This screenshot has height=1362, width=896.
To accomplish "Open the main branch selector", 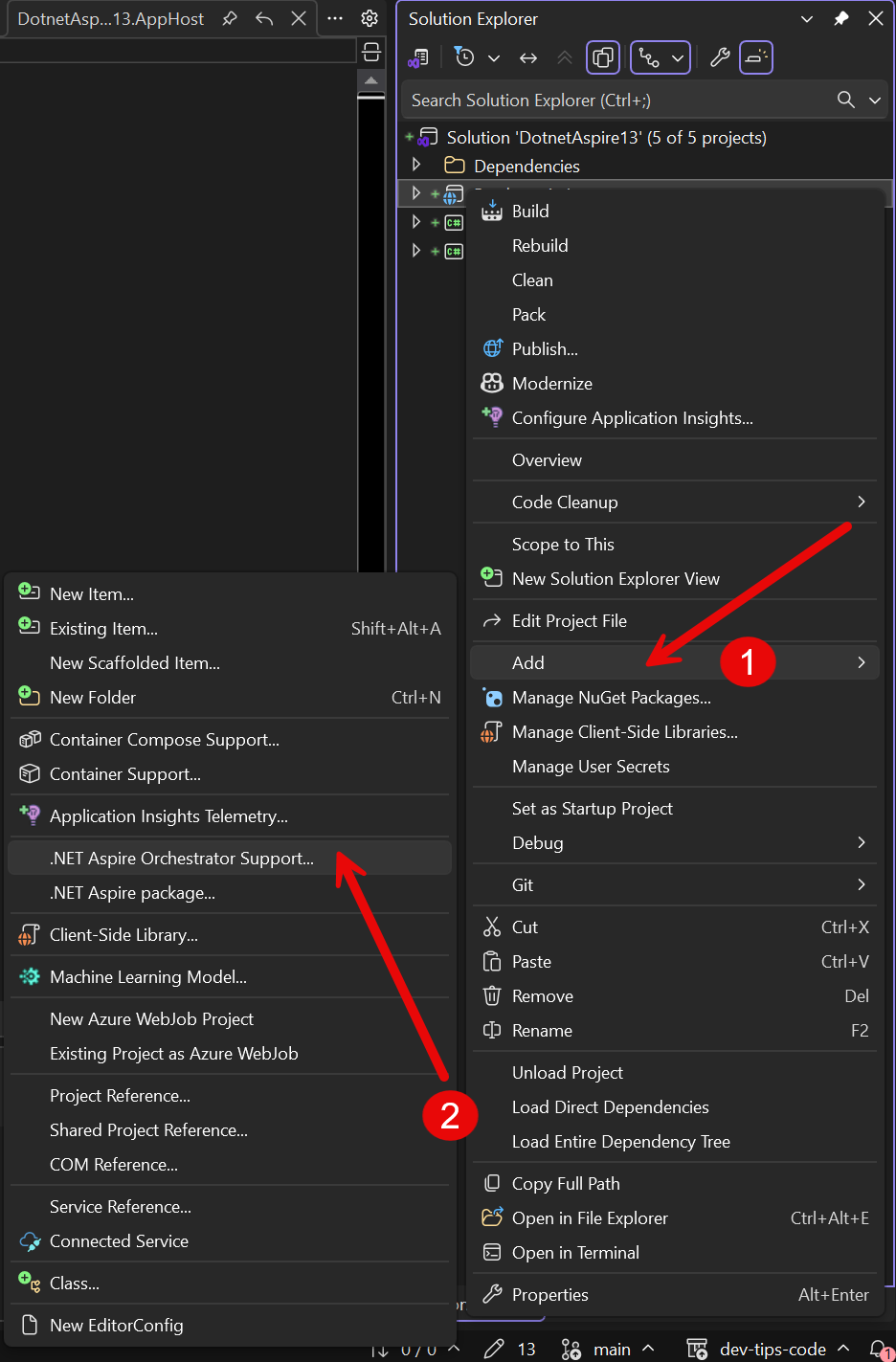I will (611, 1349).
